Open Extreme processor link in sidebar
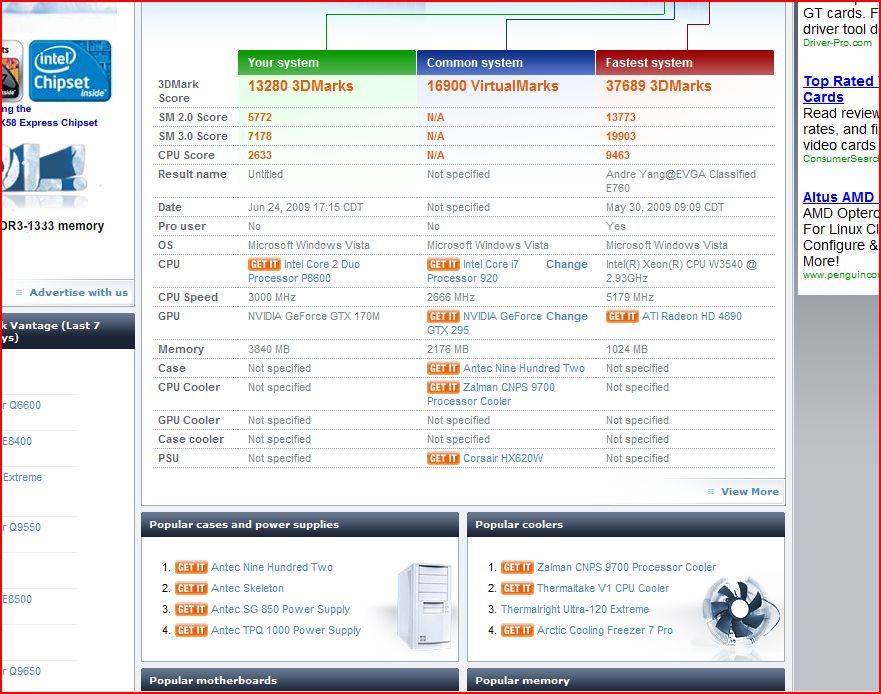The height and width of the screenshot is (694, 881). tap(22, 477)
